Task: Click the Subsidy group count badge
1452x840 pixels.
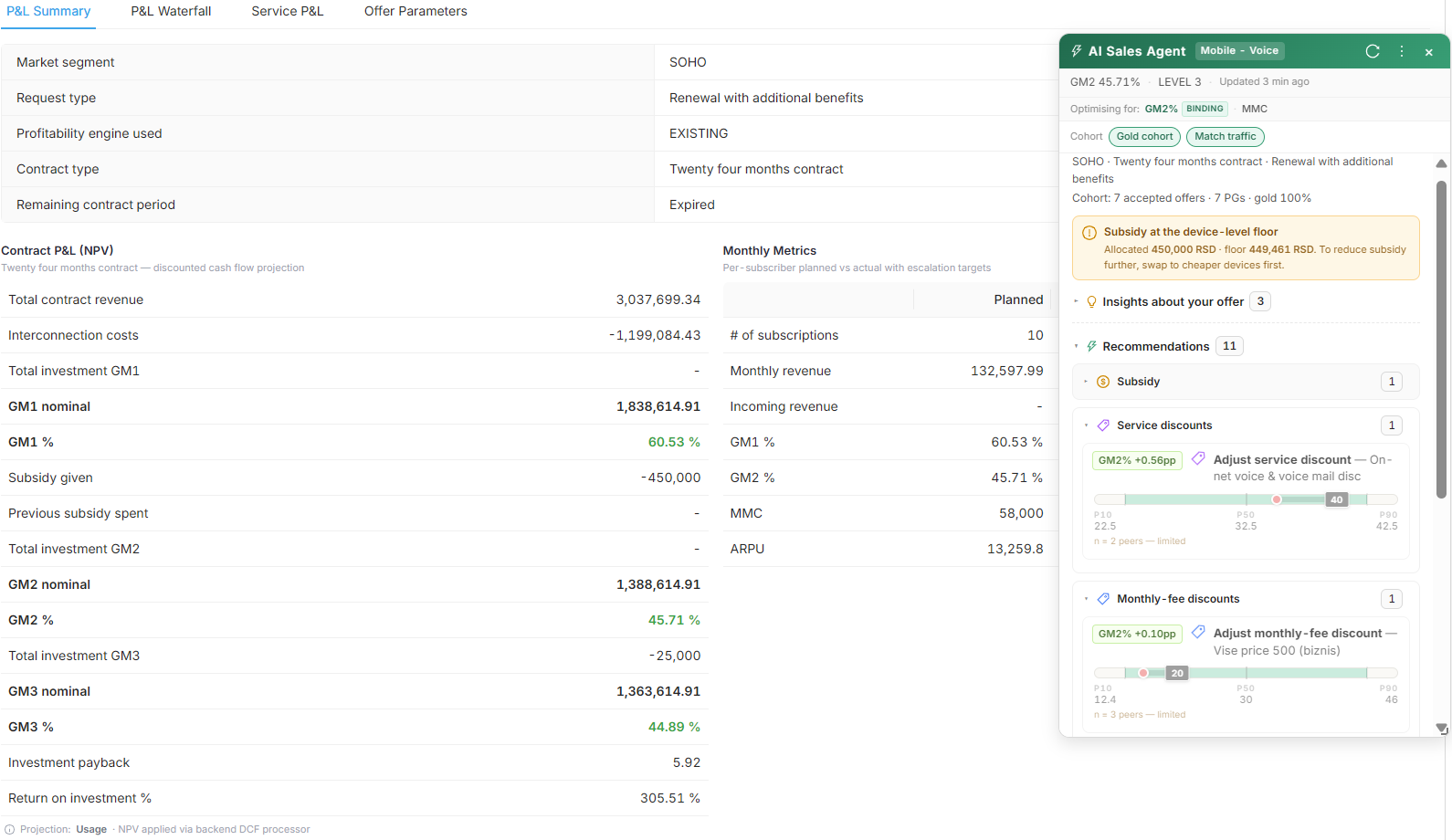Action: pos(1392,382)
